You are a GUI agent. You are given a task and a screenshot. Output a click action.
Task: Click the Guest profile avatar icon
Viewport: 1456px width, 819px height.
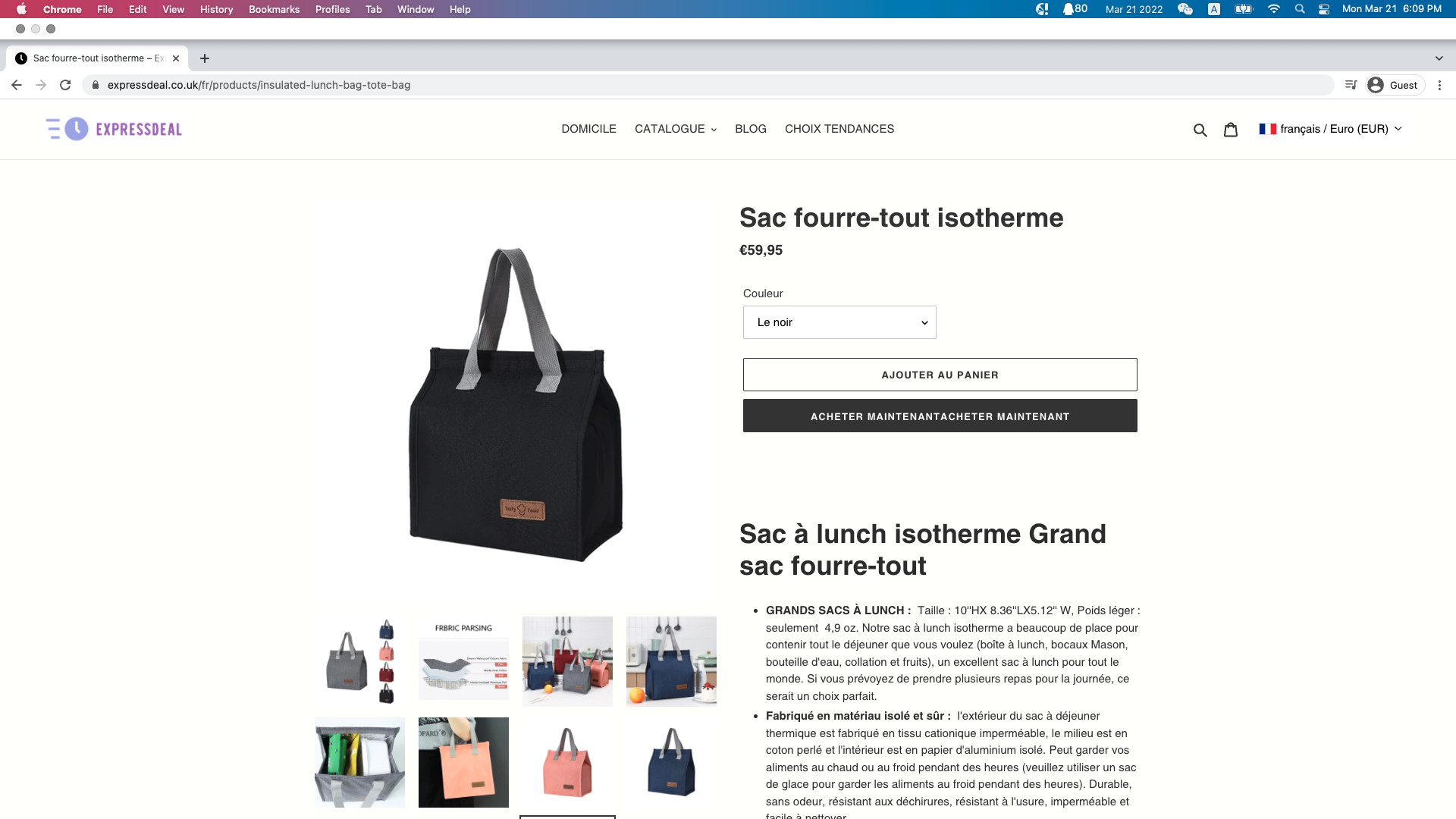tap(1376, 85)
